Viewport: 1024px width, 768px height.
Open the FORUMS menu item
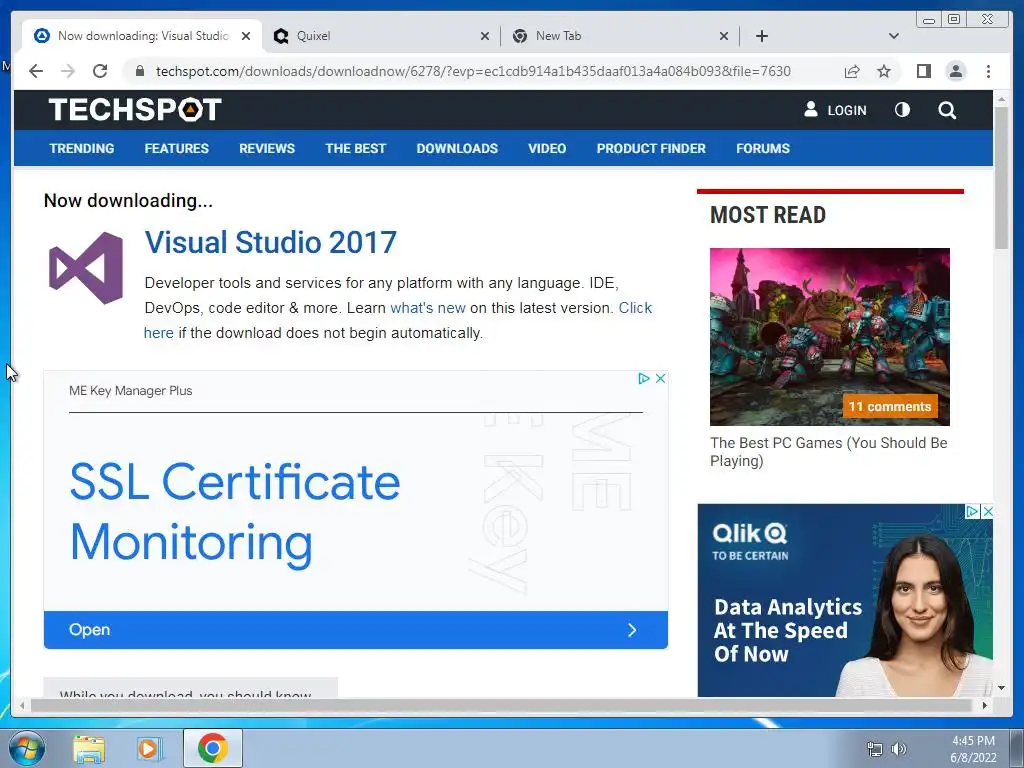(763, 148)
